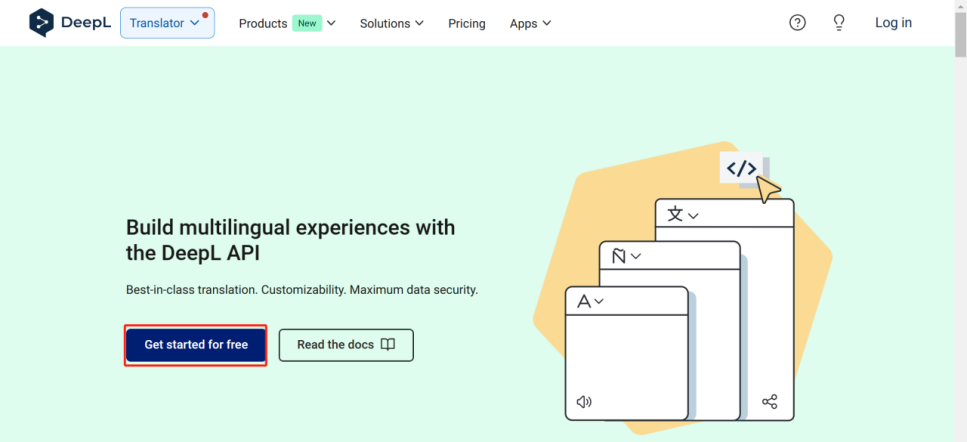Click Get started for free

[x=196, y=345]
